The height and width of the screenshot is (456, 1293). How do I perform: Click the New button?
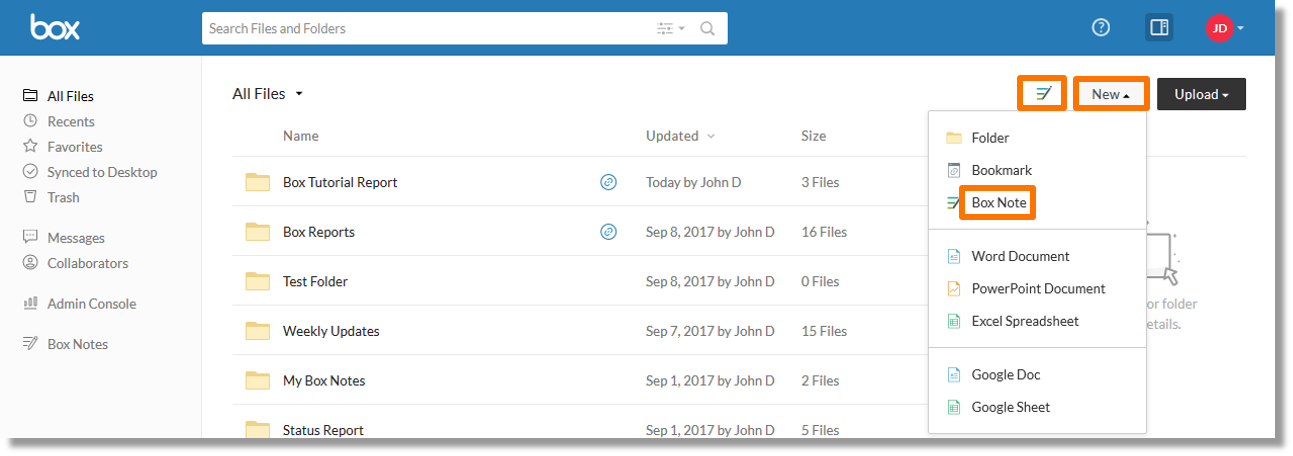point(1111,94)
